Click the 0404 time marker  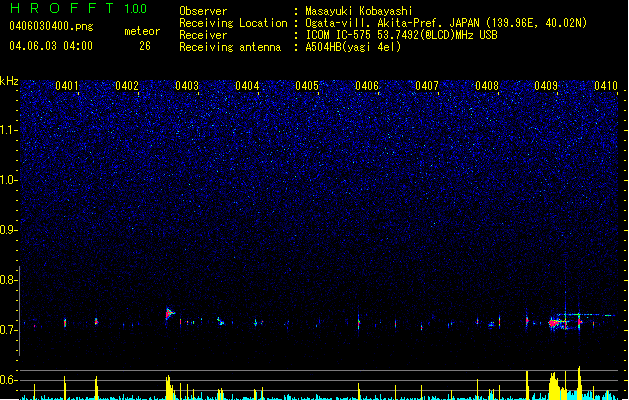point(247,86)
